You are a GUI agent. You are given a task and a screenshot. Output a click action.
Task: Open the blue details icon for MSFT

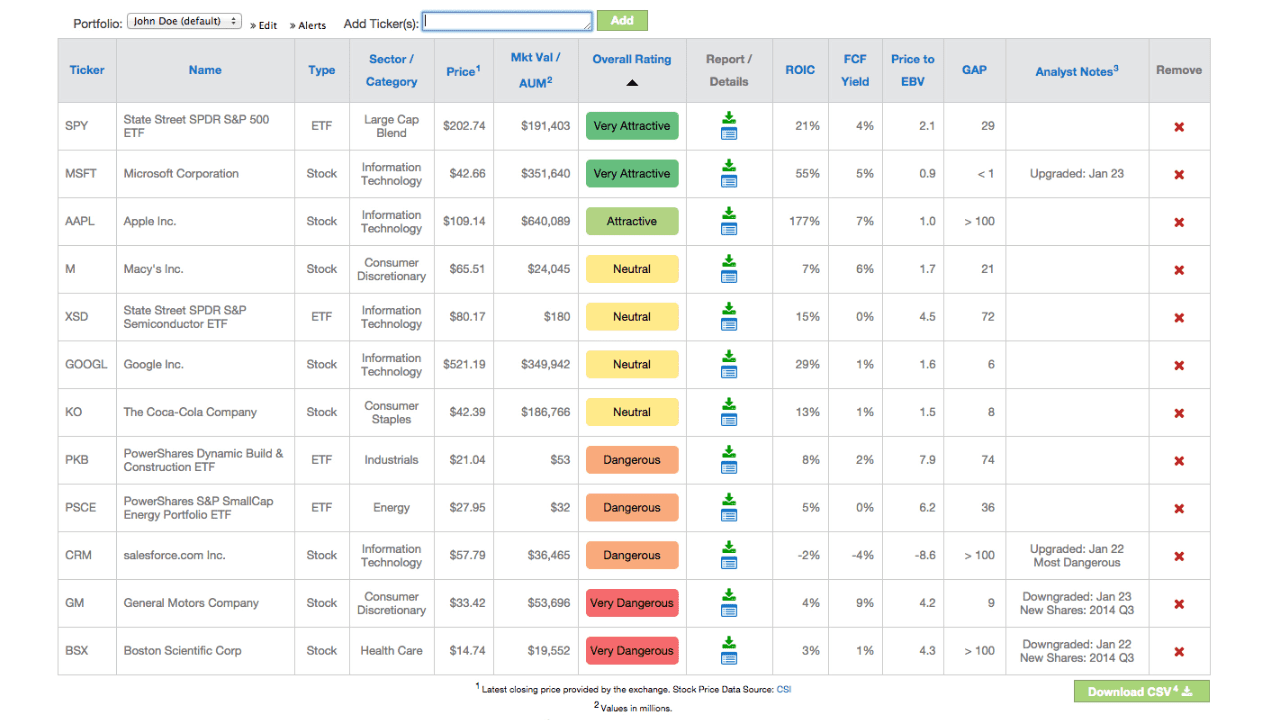729,181
